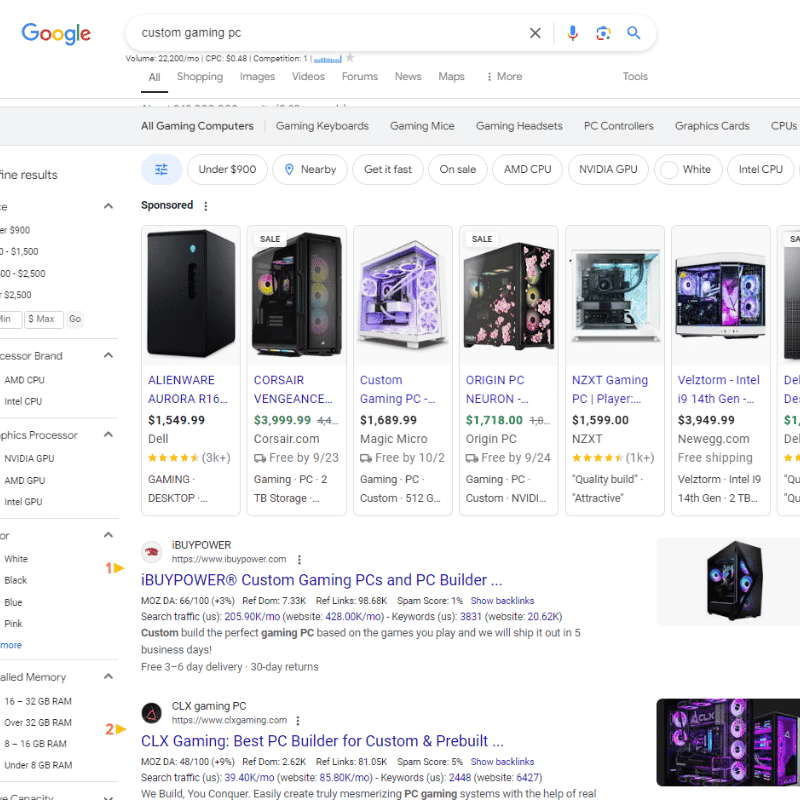Collapse the price filter section
This screenshot has height=800, width=800.
pos(108,206)
